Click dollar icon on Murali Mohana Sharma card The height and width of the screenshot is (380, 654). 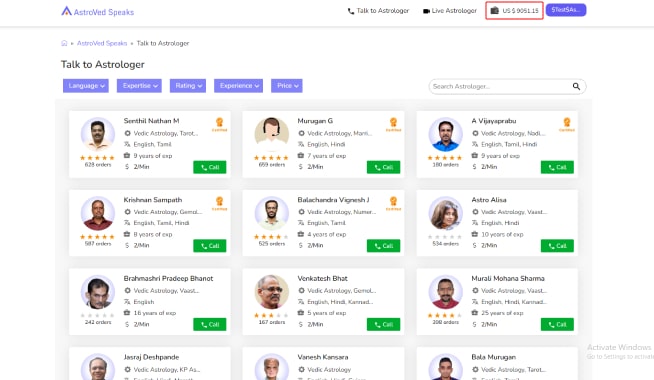click(x=475, y=325)
